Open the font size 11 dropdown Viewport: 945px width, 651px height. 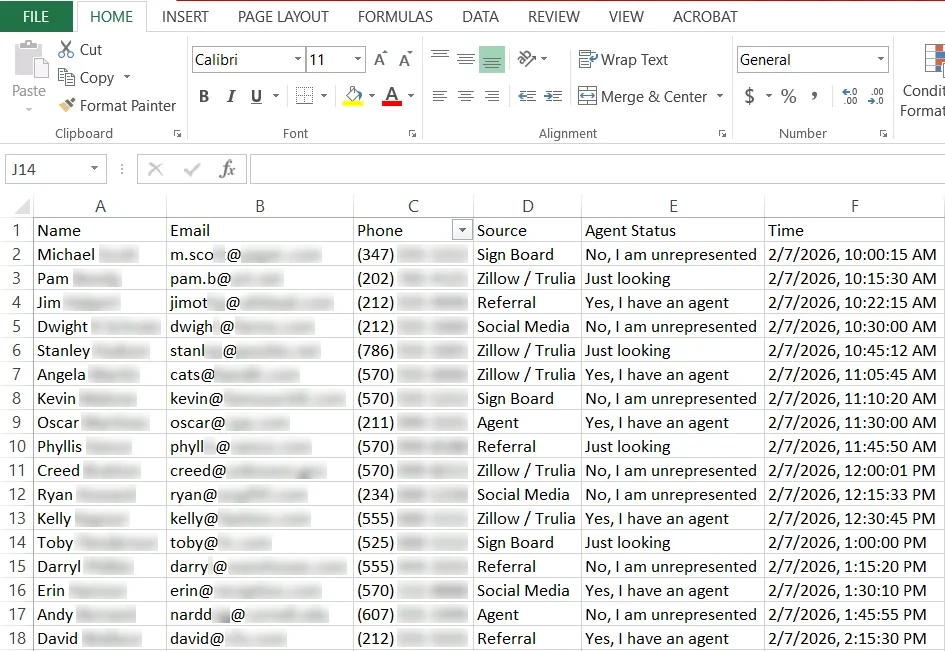tap(358, 59)
